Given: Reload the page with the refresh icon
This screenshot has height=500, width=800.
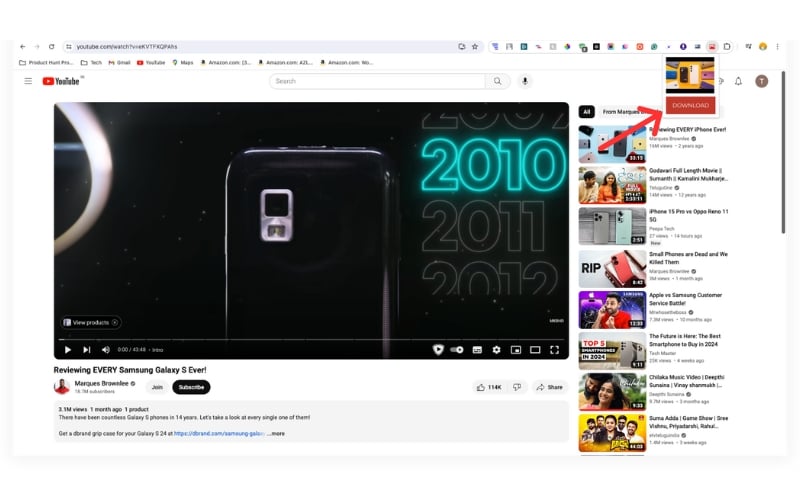Looking at the screenshot, I should [x=52, y=46].
